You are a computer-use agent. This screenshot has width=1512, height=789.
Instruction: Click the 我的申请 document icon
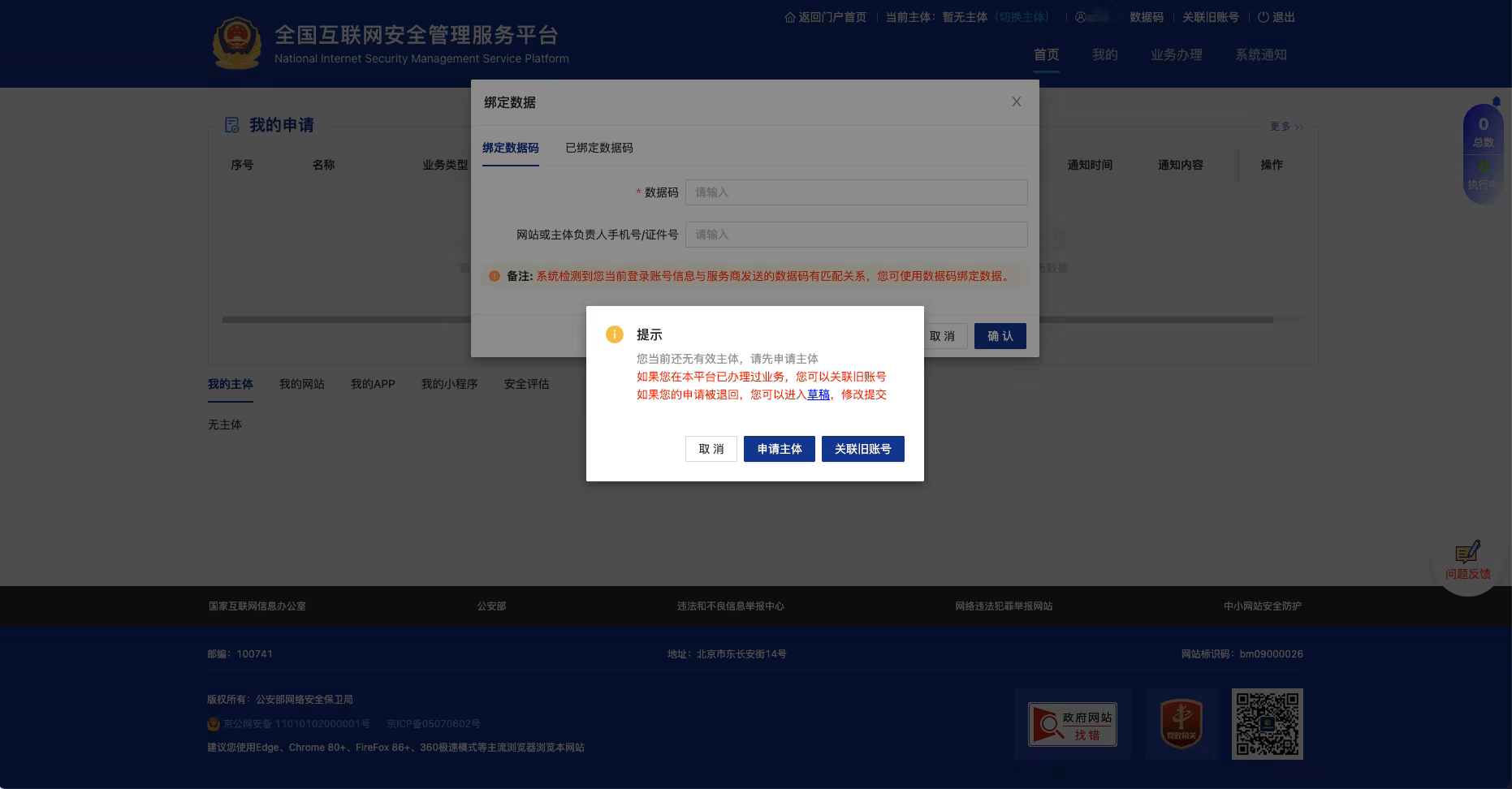coord(232,125)
